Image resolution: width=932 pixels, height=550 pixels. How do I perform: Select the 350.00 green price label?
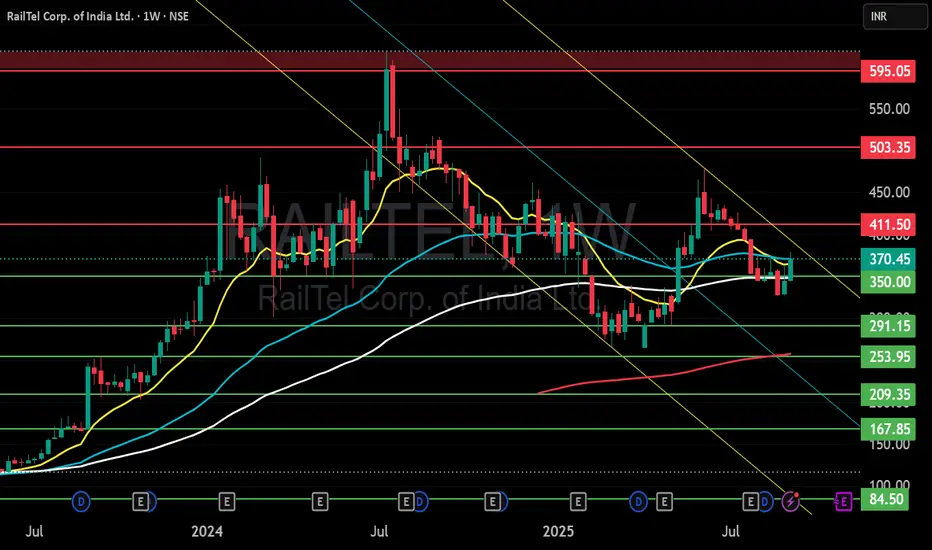point(888,282)
